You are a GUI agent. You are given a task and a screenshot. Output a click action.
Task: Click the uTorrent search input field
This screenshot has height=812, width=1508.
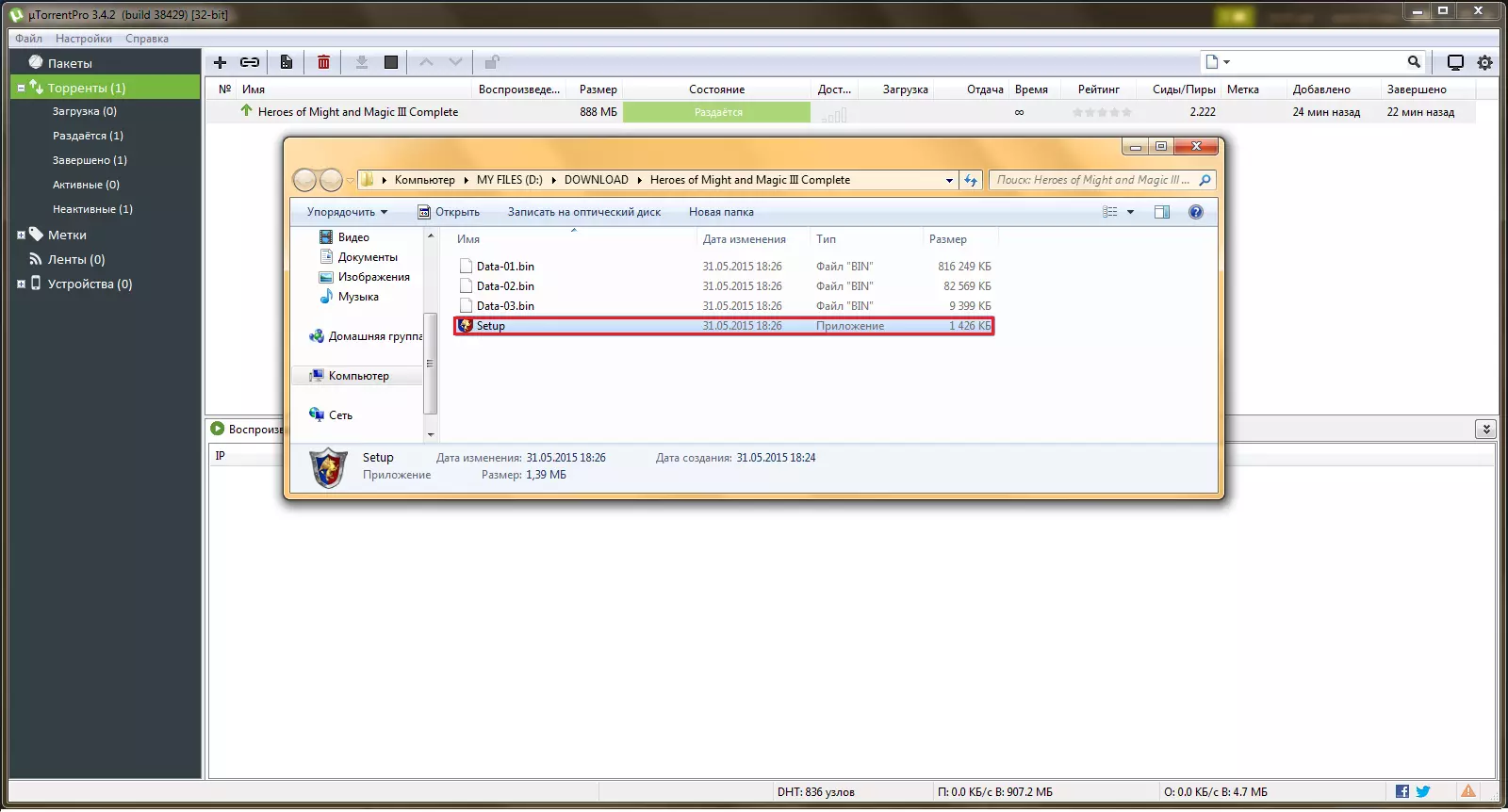coord(1319,62)
